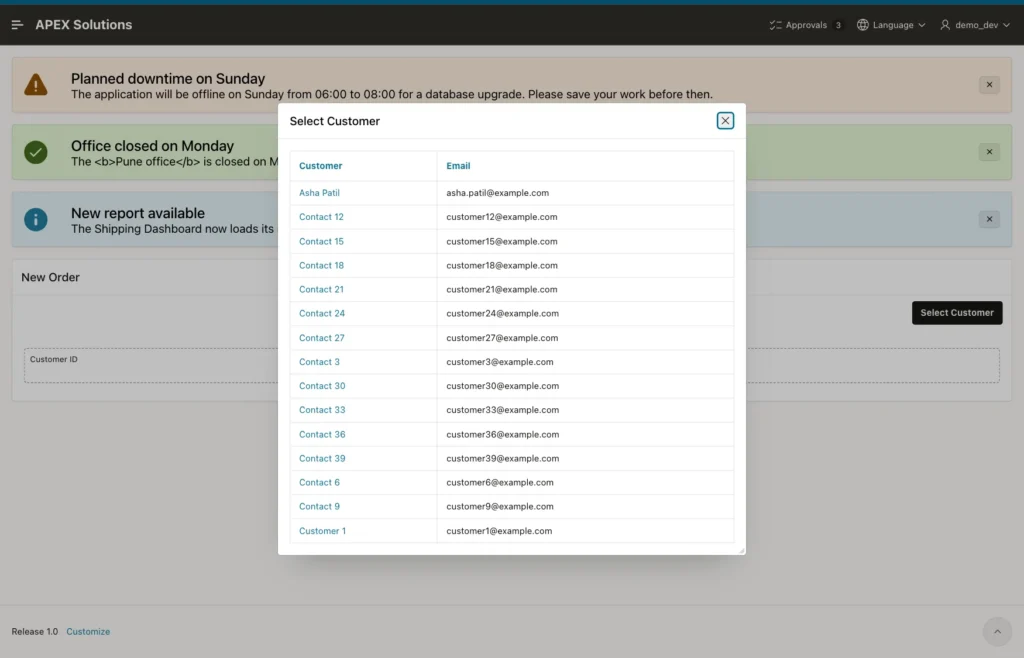
Task: Click email customer3@example.com
Action: tap(500, 362)
